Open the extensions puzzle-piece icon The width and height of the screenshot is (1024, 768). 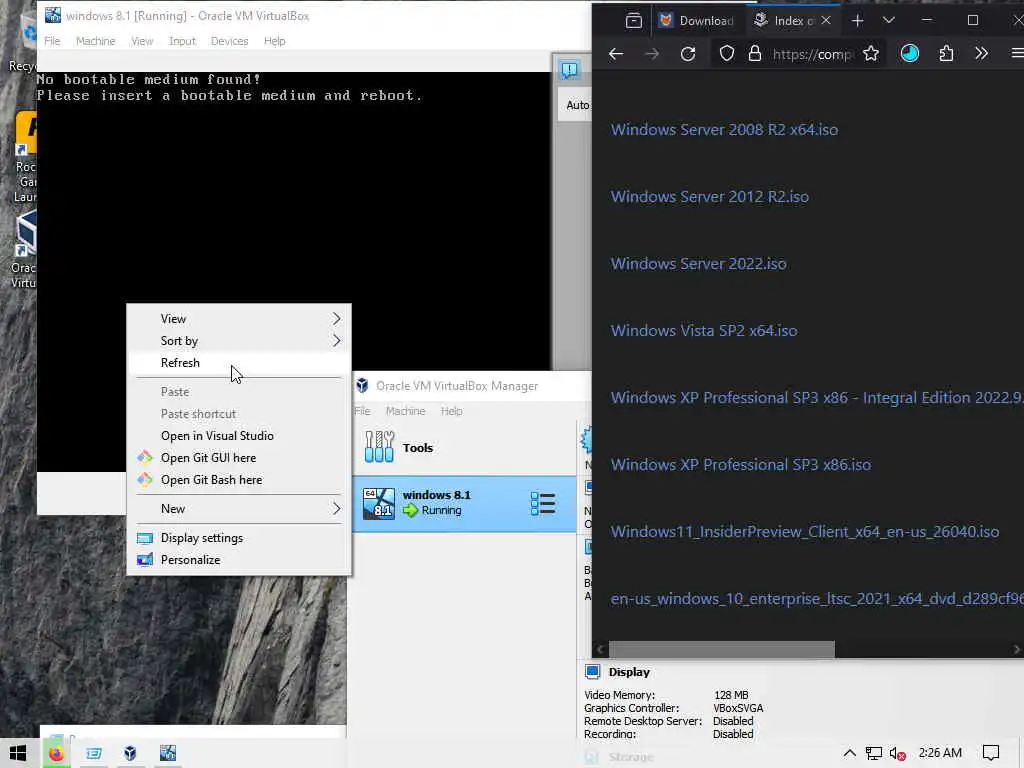pos(946,54)
